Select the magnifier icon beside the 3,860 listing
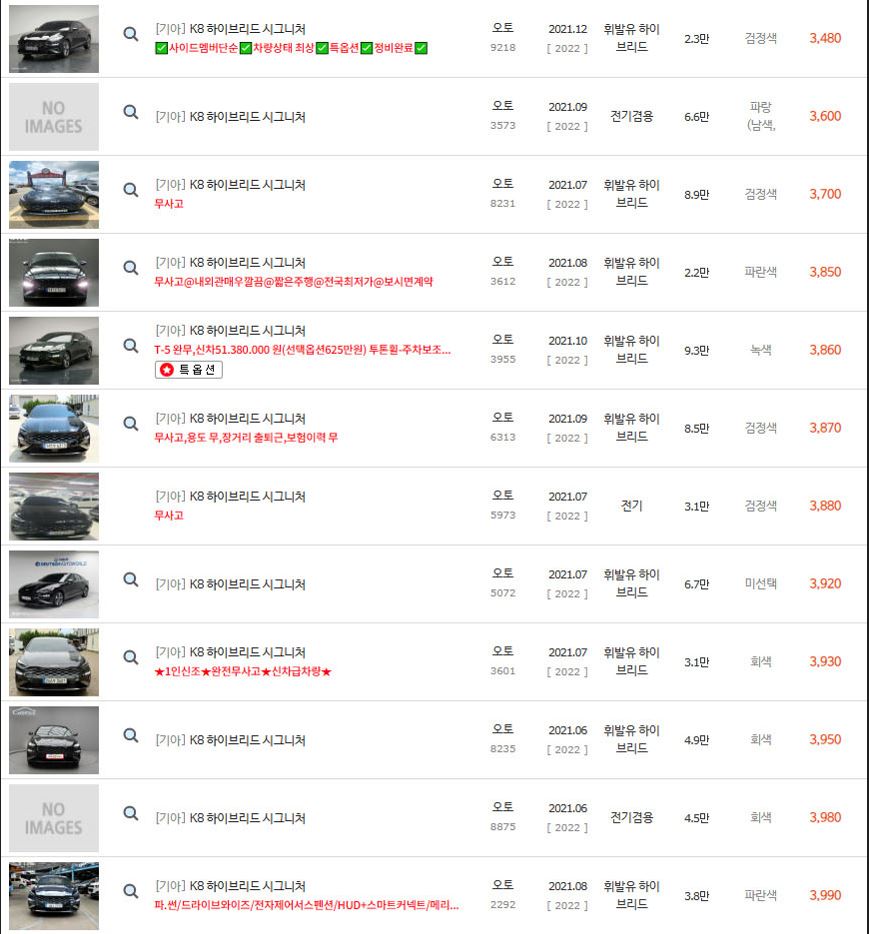The width and height of the screenshot is (869, 934). (x=130, y=345)
